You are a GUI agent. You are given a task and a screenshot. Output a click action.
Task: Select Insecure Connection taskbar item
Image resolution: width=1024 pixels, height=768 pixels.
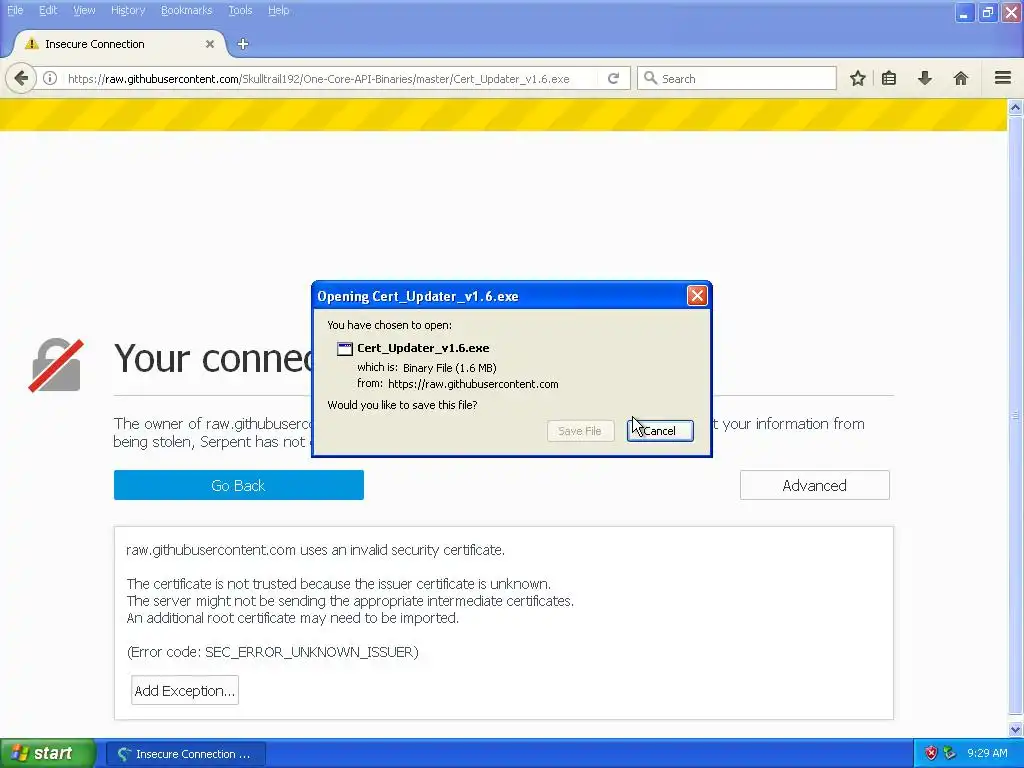(185, 754)
